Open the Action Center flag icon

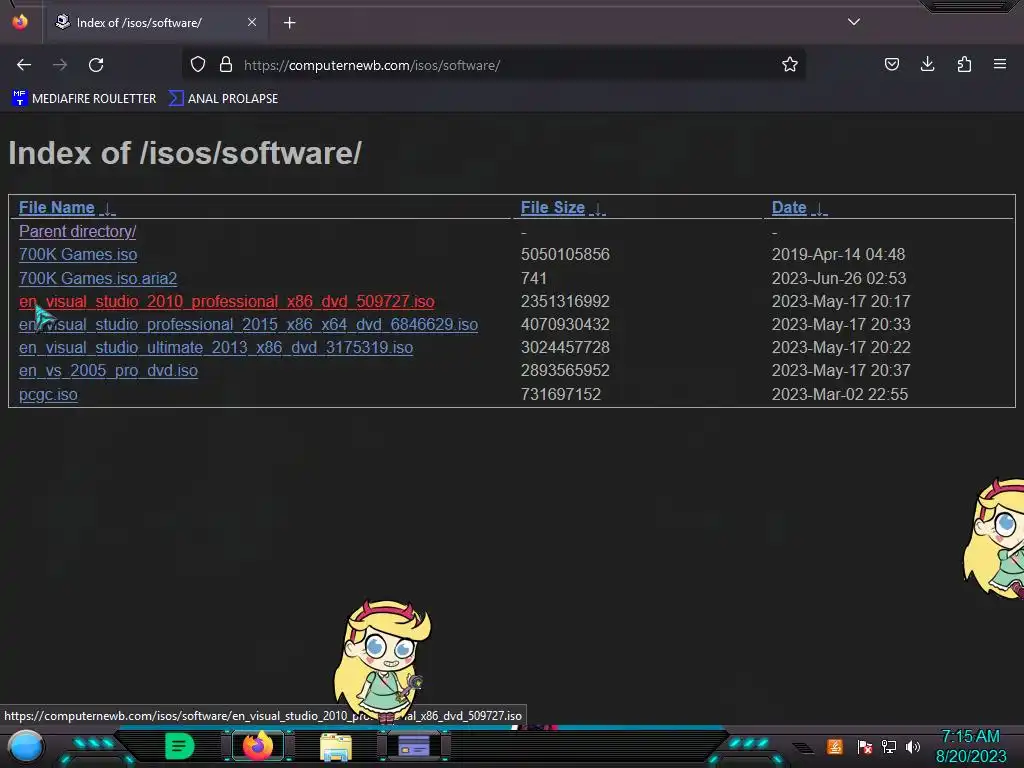click(x=865, y=746)
